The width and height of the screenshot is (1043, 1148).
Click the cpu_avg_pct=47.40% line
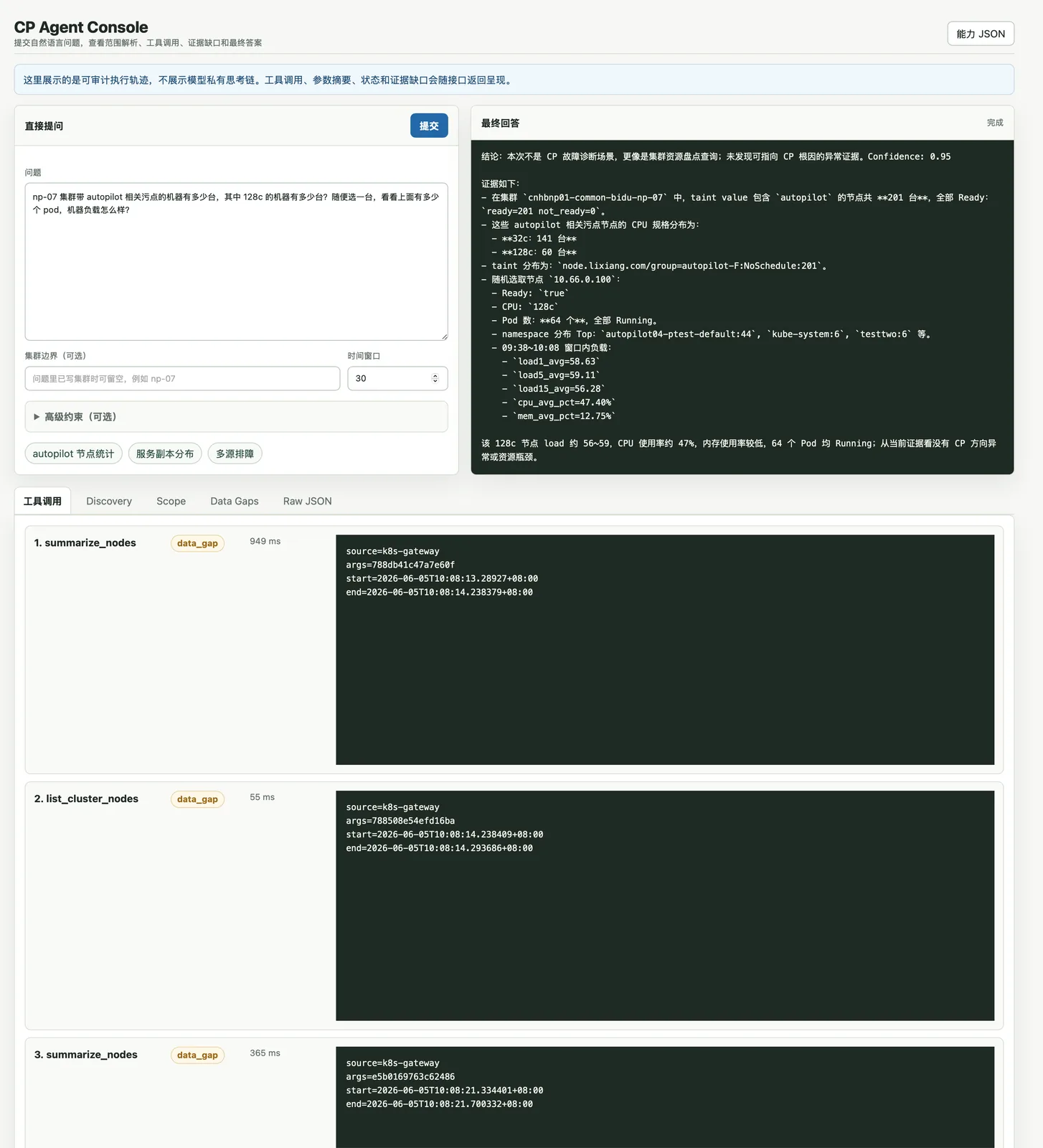coord(559,403)
